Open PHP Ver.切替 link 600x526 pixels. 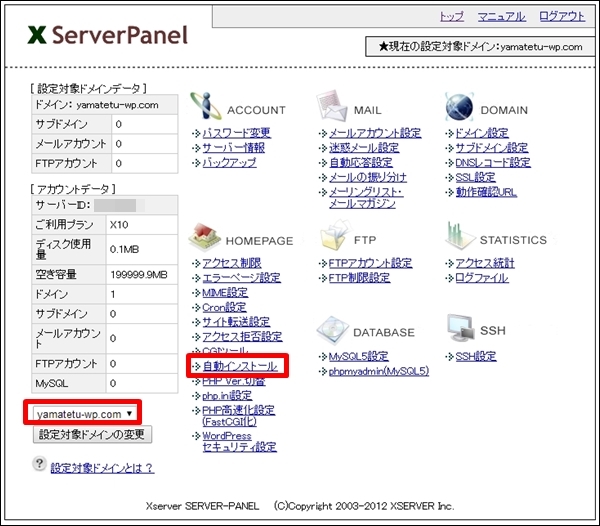(x=234, y=381)
